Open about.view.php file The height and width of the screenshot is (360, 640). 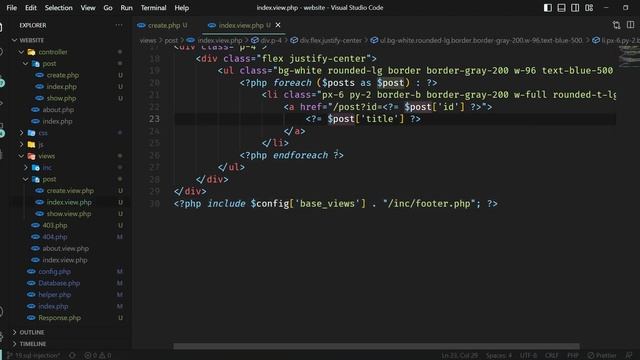65,248
